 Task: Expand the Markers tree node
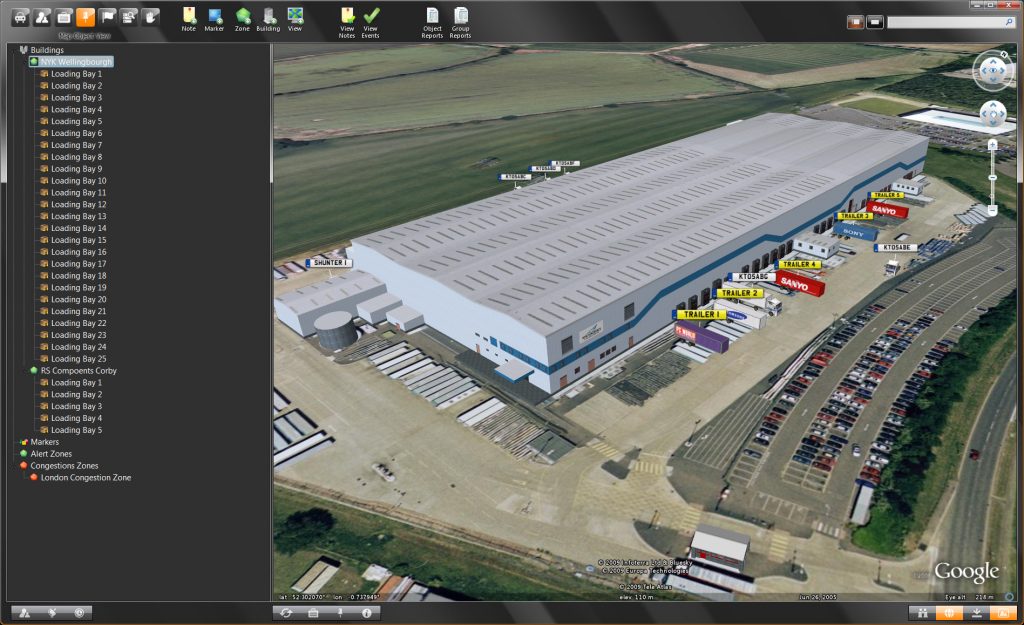23,442
